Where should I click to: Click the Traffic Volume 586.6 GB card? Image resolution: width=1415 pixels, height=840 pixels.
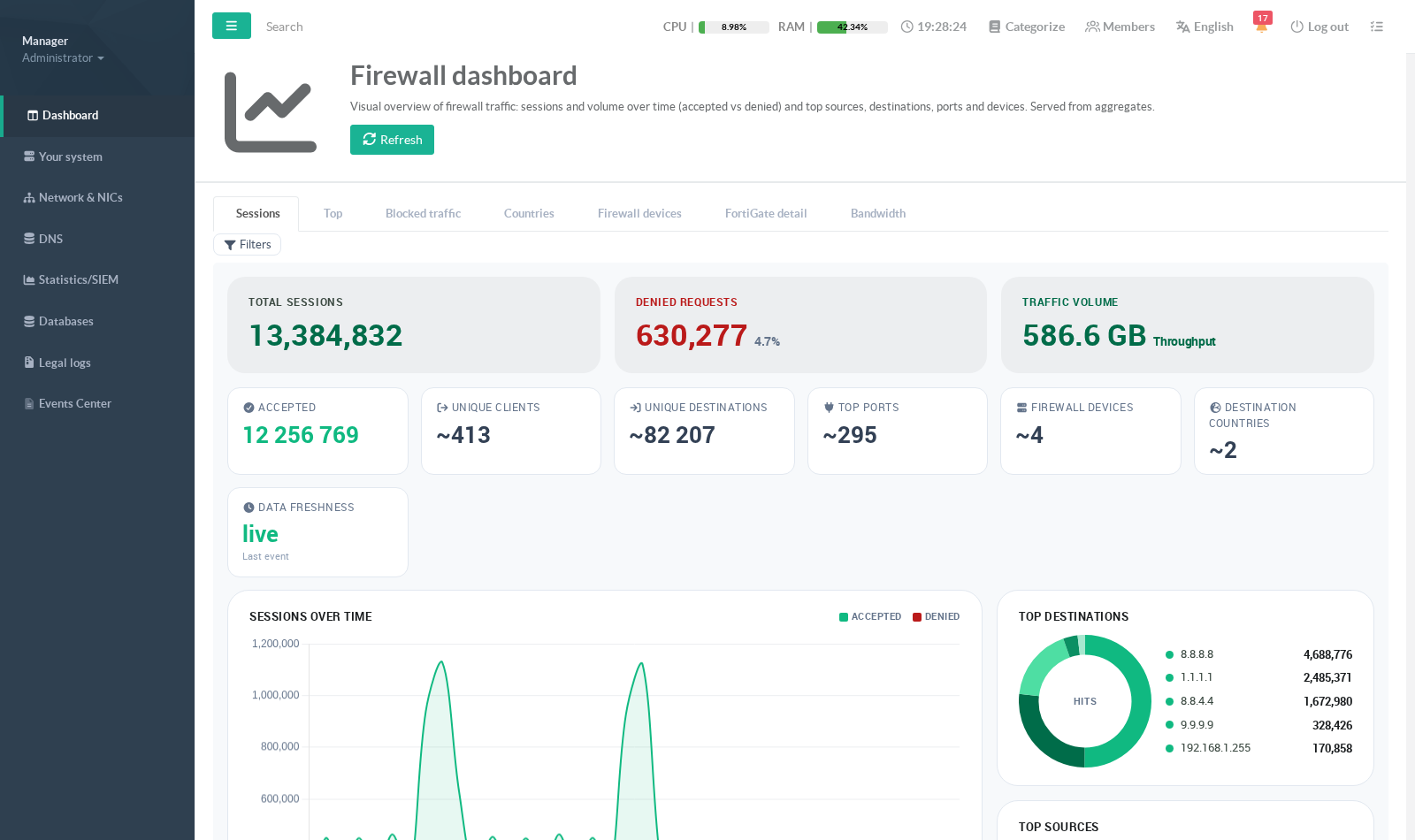pos(1188,325)
